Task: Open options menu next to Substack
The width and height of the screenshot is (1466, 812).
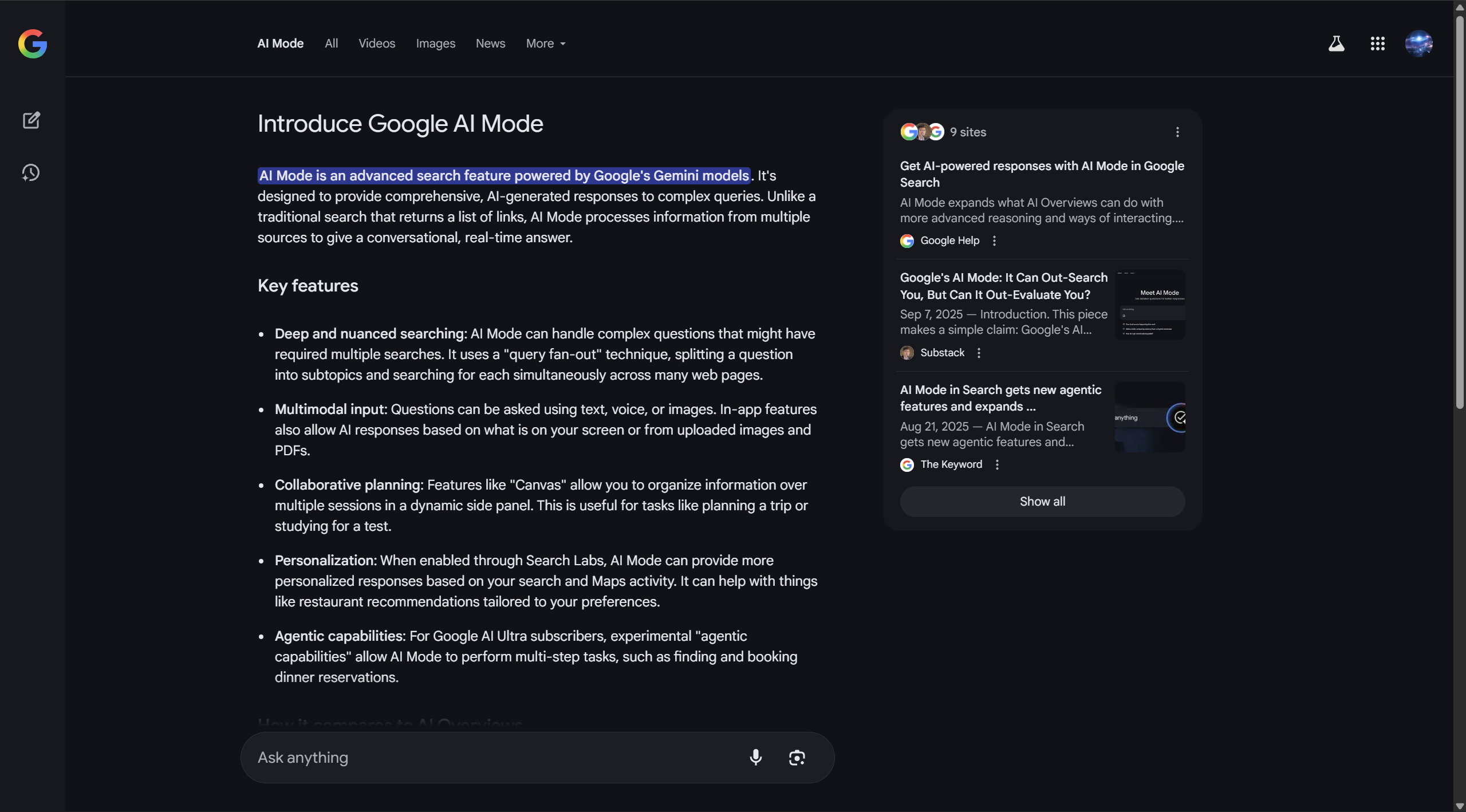Action: click(x=979, y=353)
